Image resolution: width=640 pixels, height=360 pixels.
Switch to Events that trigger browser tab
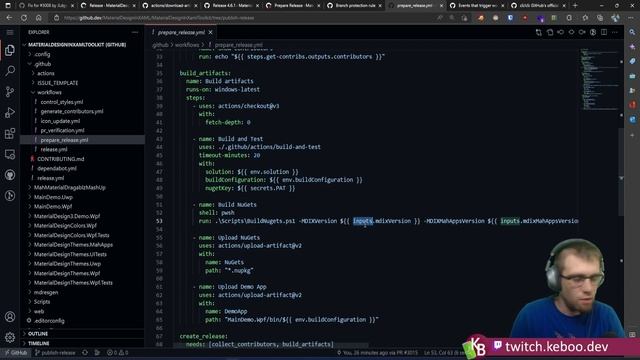(x=477, y=6)
